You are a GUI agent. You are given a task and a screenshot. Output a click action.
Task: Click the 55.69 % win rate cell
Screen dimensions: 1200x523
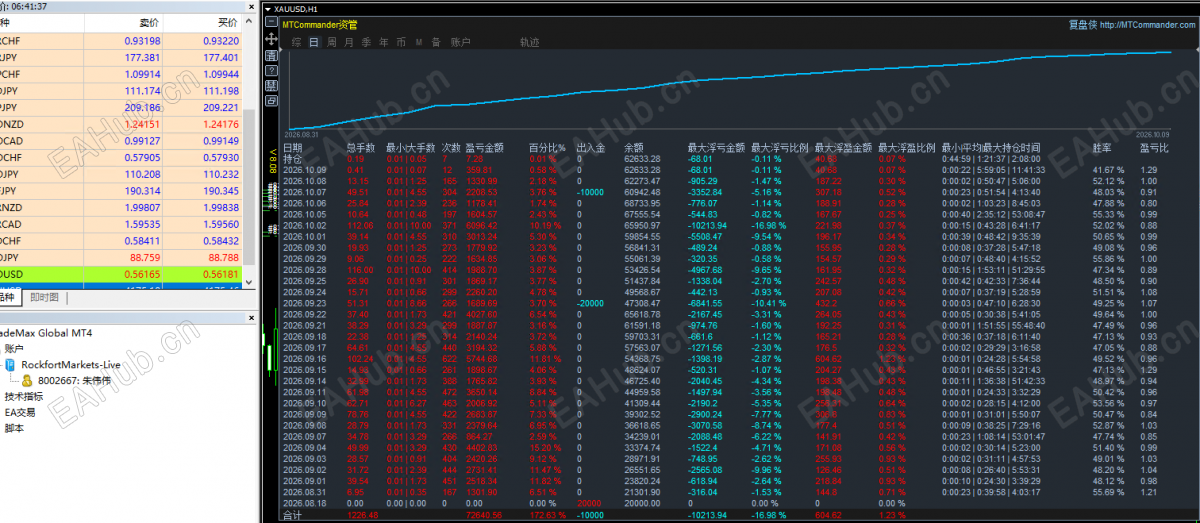[1108, 490]
